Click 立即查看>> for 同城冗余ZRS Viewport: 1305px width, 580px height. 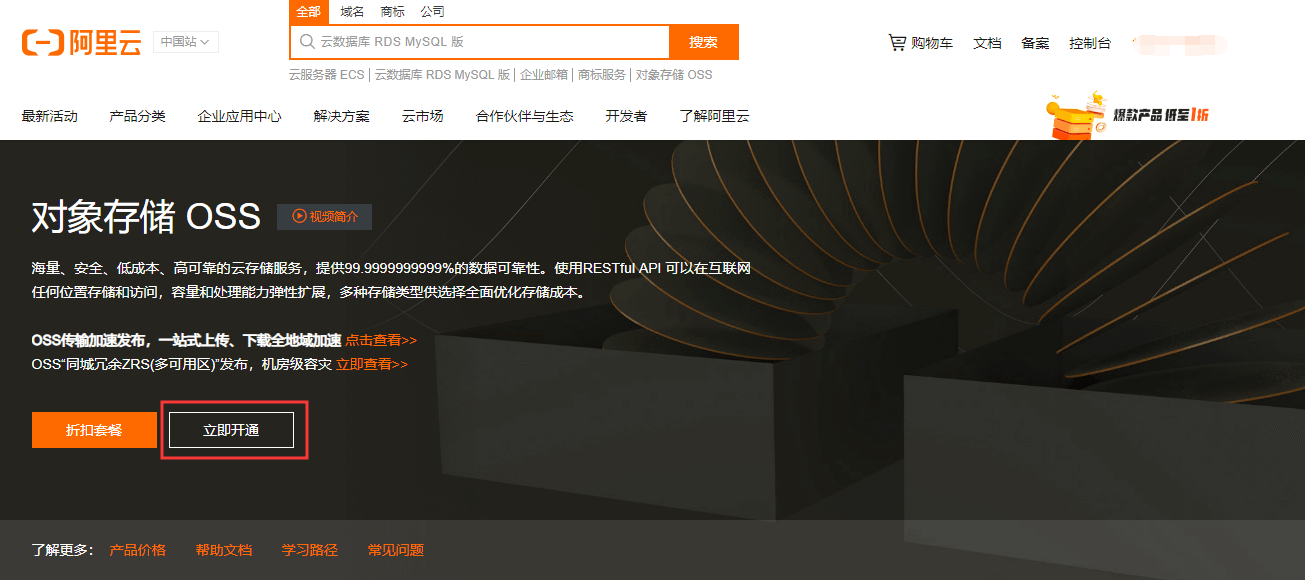[372, 364]
